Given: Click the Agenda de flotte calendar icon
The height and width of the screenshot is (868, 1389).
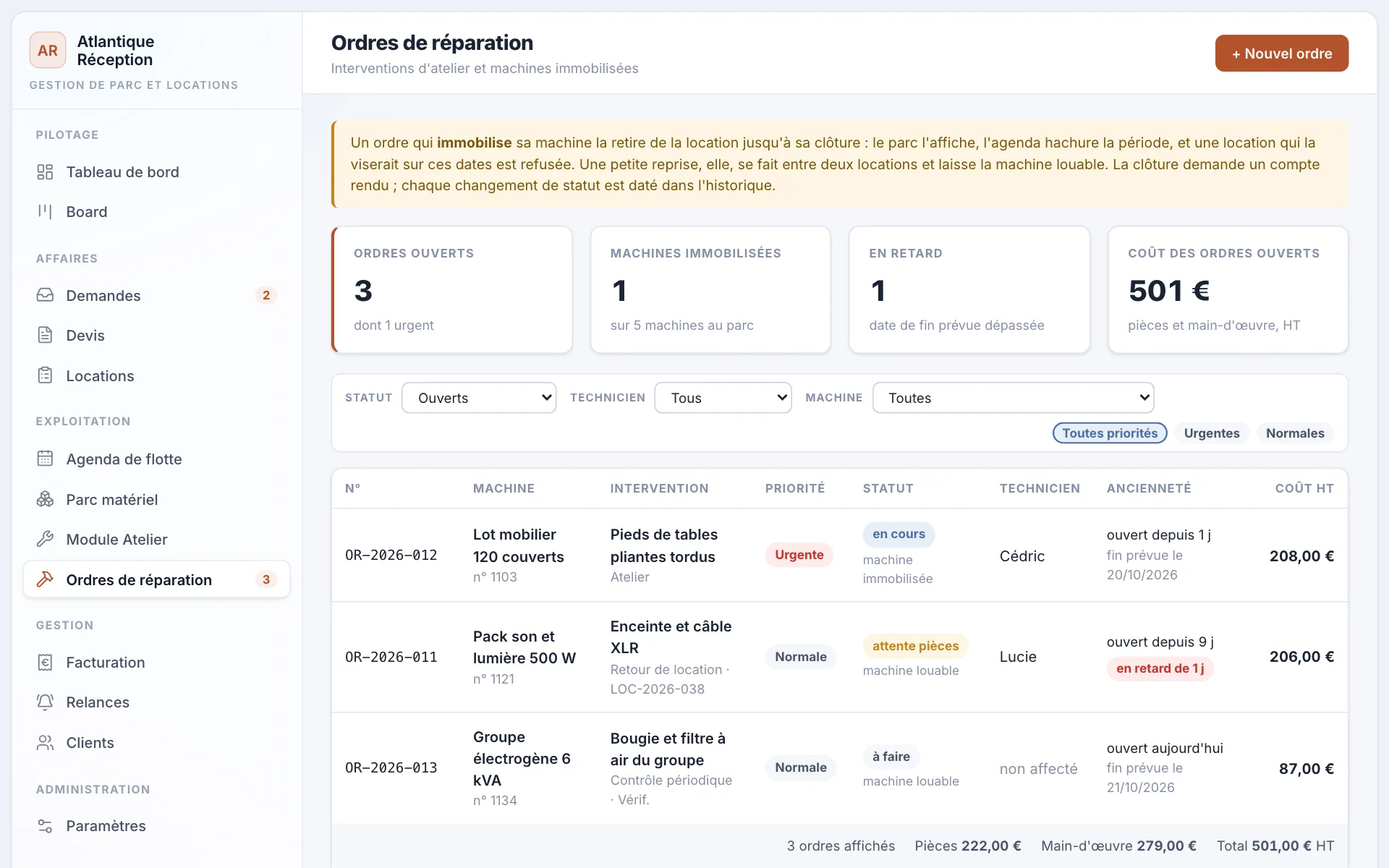Looking at the screenshot, I should point(45,459).
